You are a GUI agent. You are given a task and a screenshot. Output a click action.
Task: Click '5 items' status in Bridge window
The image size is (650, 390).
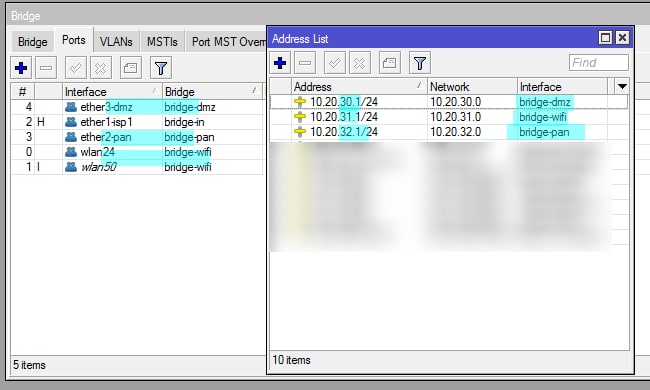coord(29,365)
